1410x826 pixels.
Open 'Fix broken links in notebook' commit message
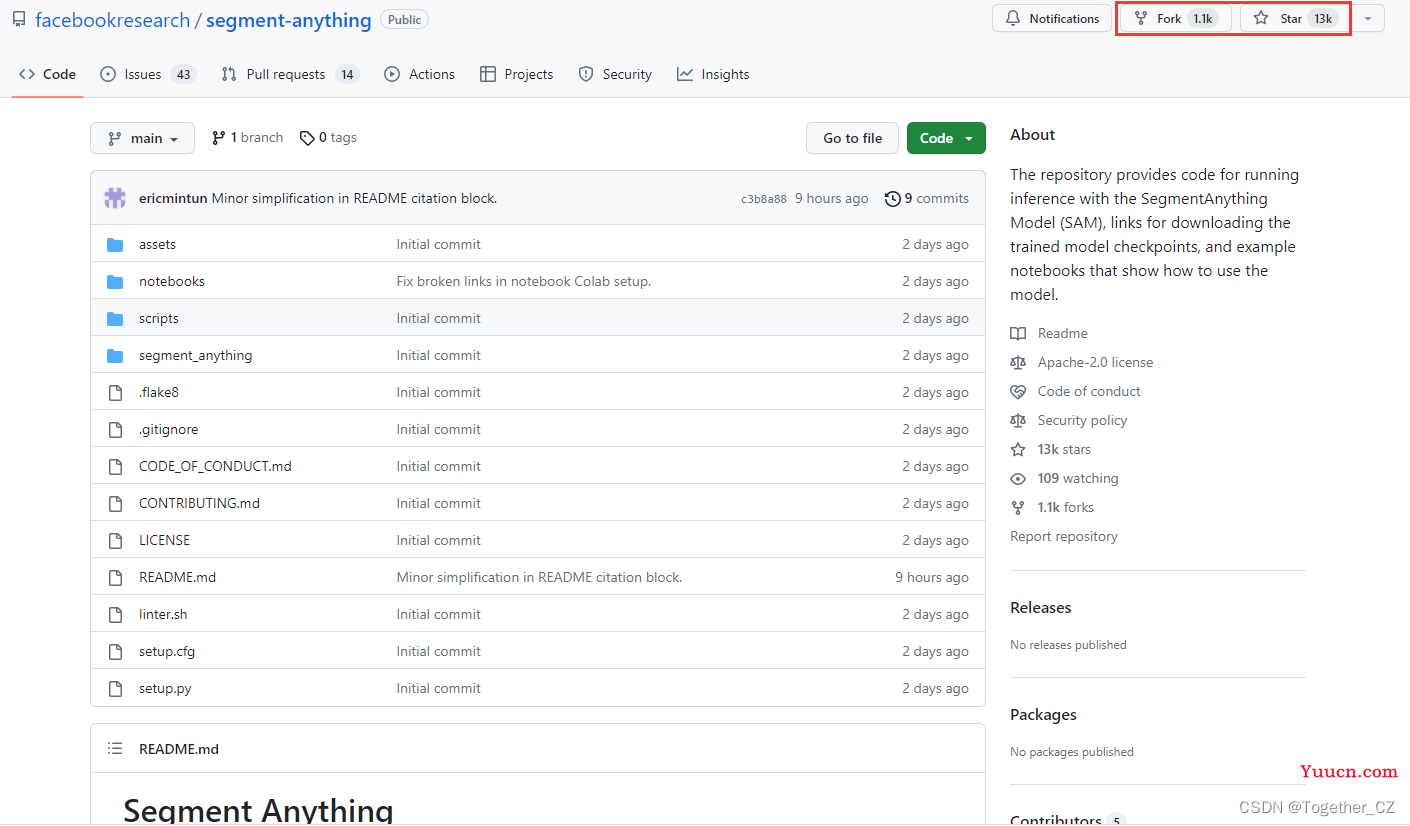524,282
